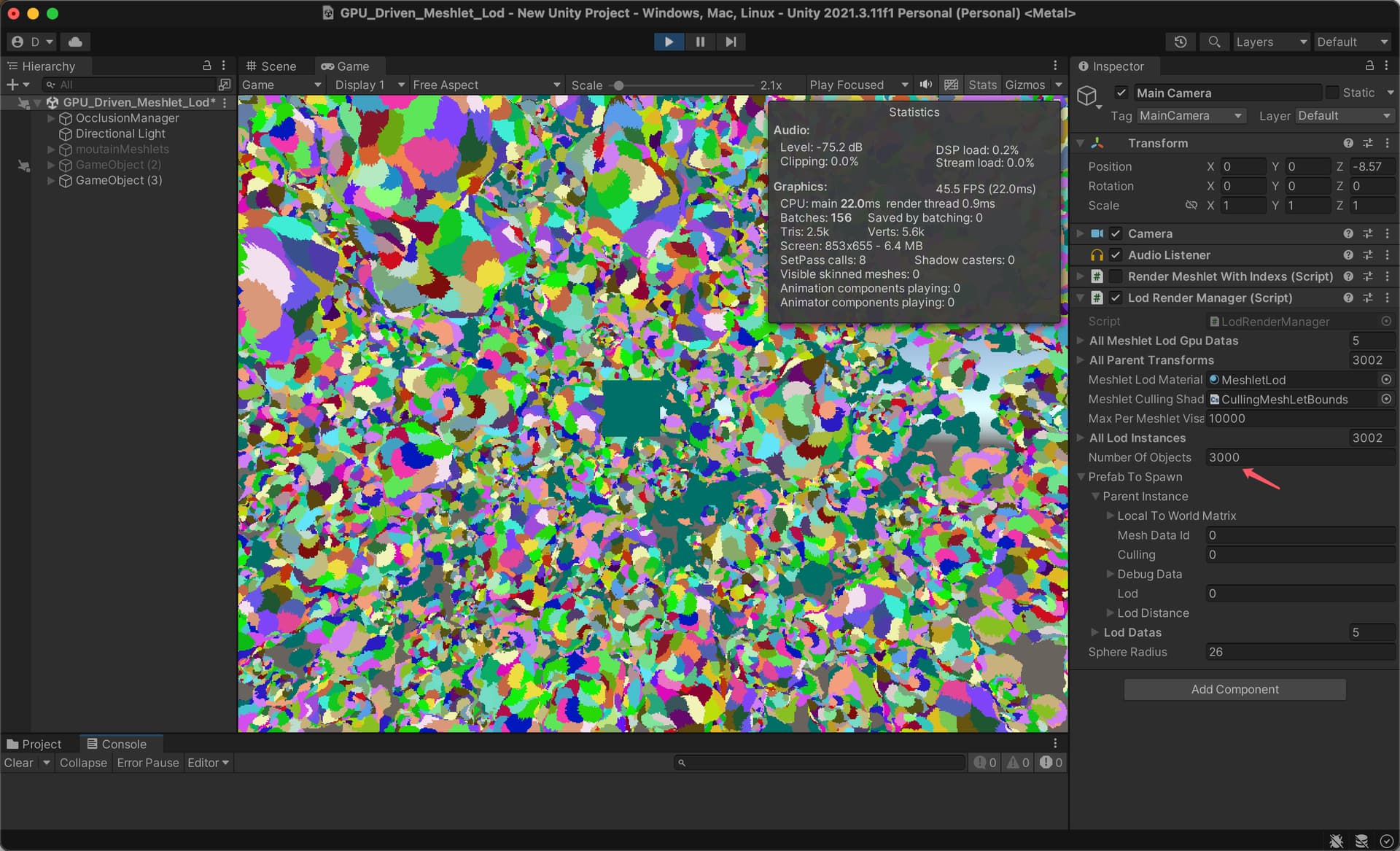
Task: Click the global search magnifier icon
Action: 1214,42
